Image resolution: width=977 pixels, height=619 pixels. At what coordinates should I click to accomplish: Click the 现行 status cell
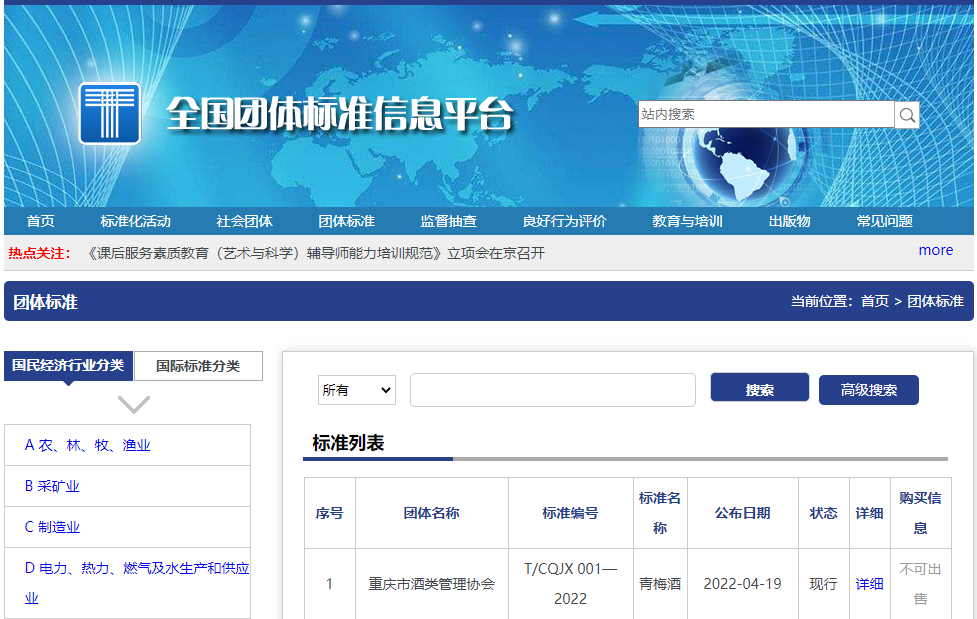tap(823, 584)
